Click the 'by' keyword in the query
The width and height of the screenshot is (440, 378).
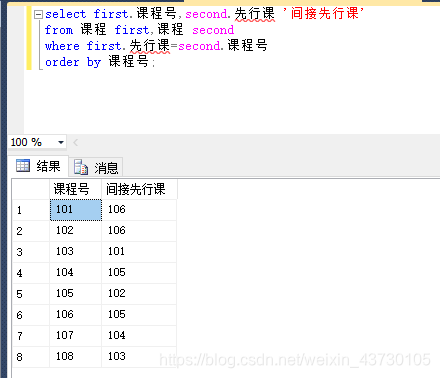(94, 62)
